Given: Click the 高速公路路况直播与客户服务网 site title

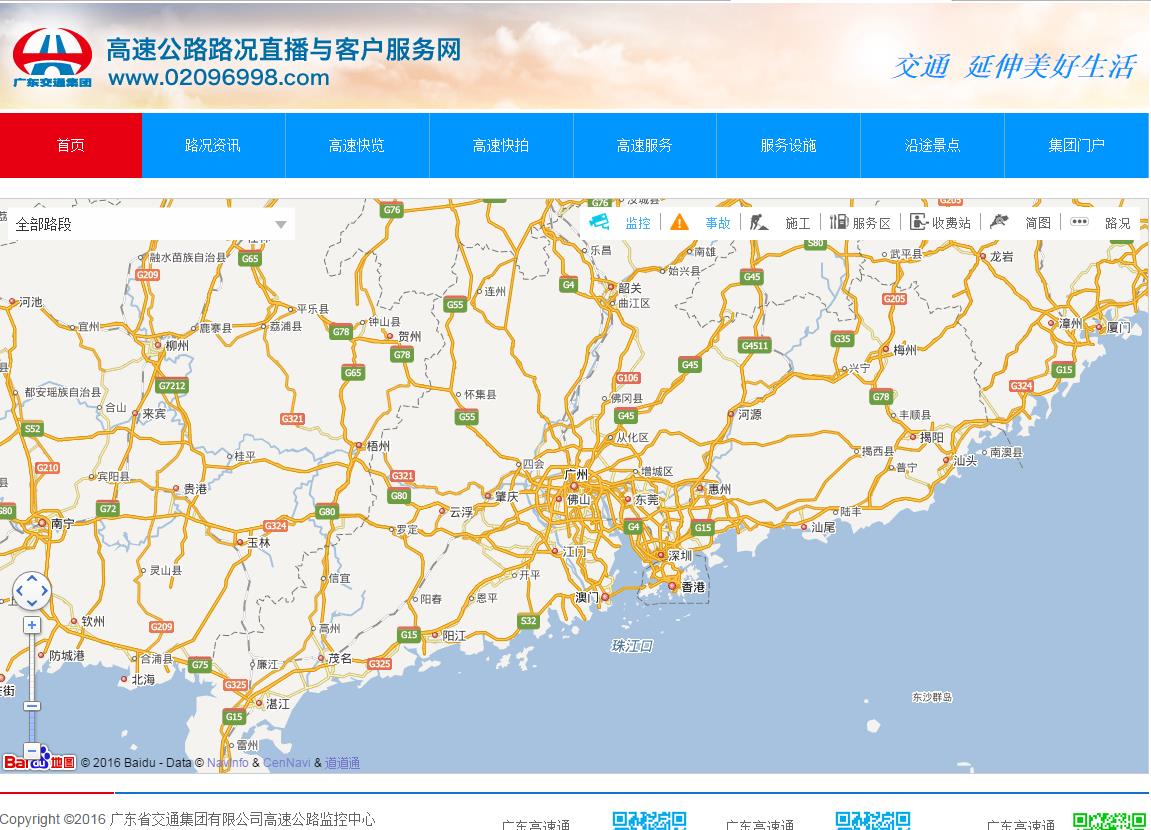Looking at the screenshot, I should tap(283, 49).
